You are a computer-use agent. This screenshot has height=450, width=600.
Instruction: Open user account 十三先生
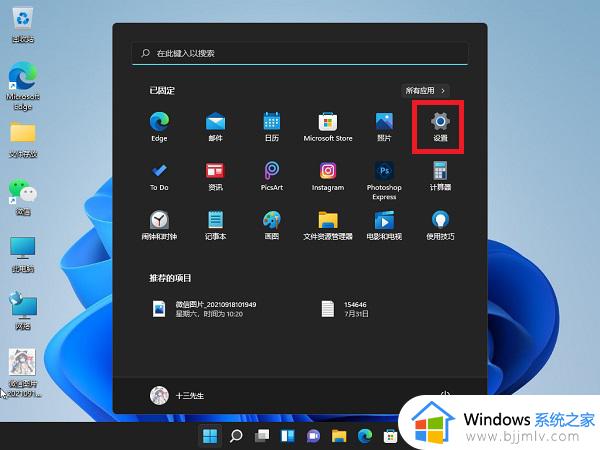(x=177, y=395)
